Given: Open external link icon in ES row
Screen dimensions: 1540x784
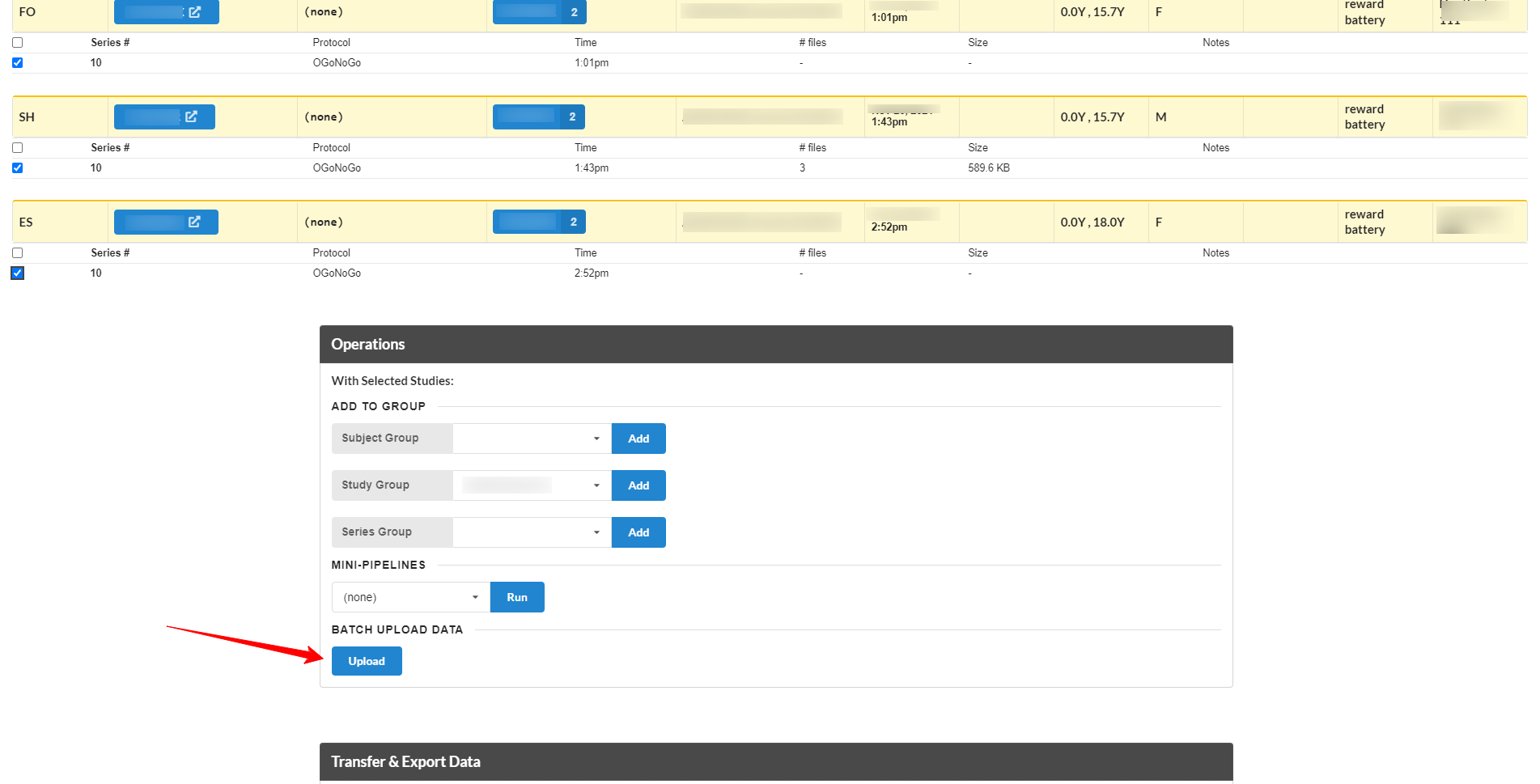Looking at the screenshot, I should coord(194,222).
